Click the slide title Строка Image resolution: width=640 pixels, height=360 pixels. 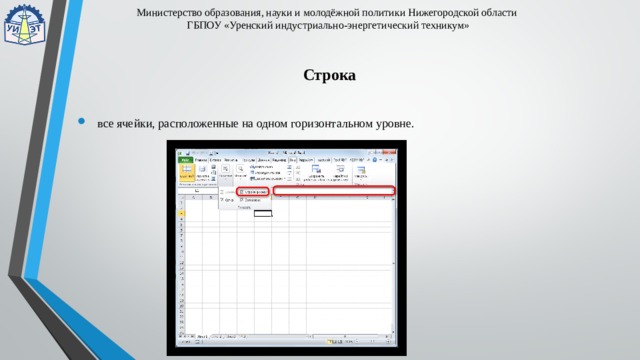coord(329,75)
